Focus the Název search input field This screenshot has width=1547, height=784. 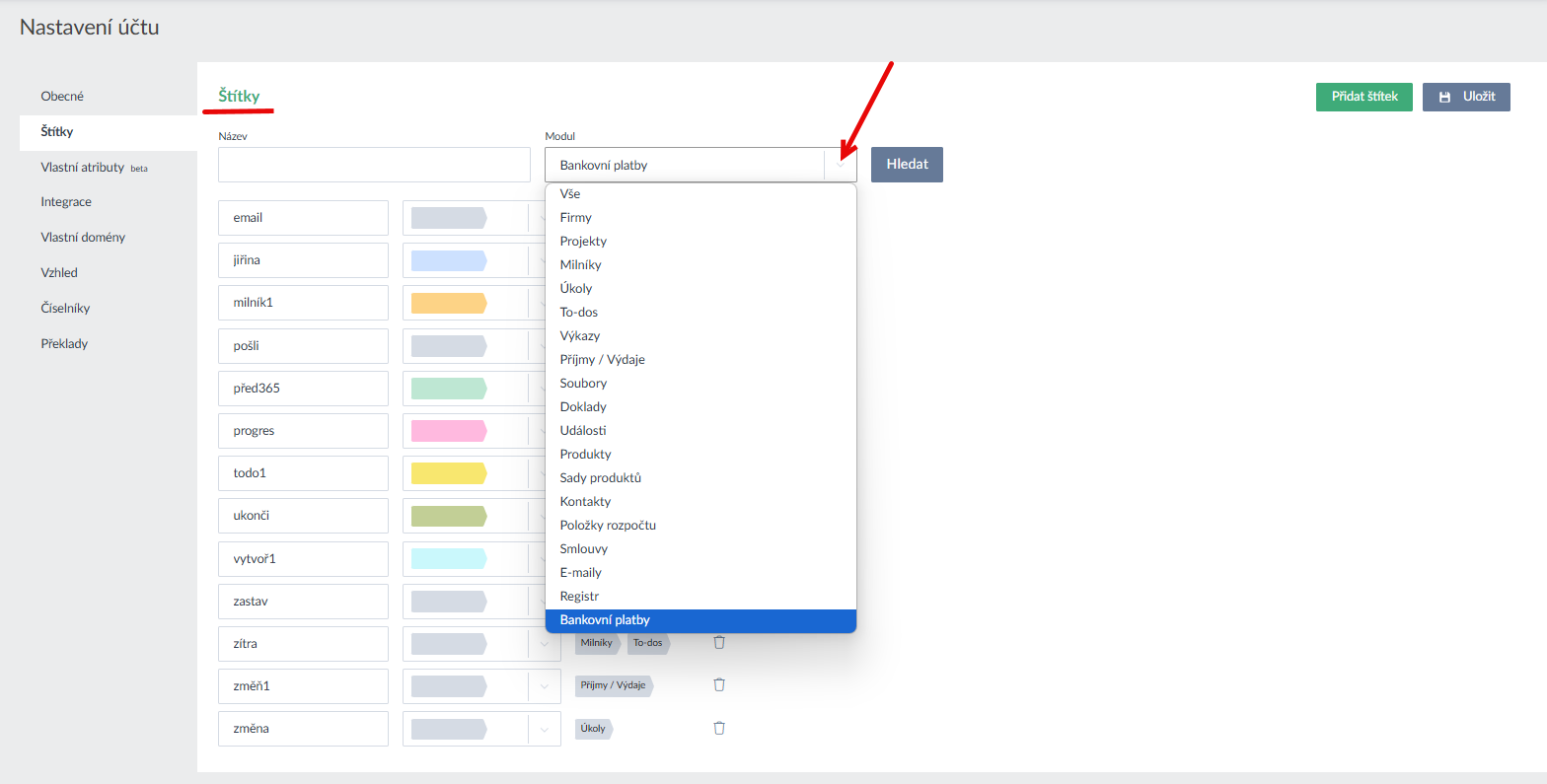tap(374, 166)
